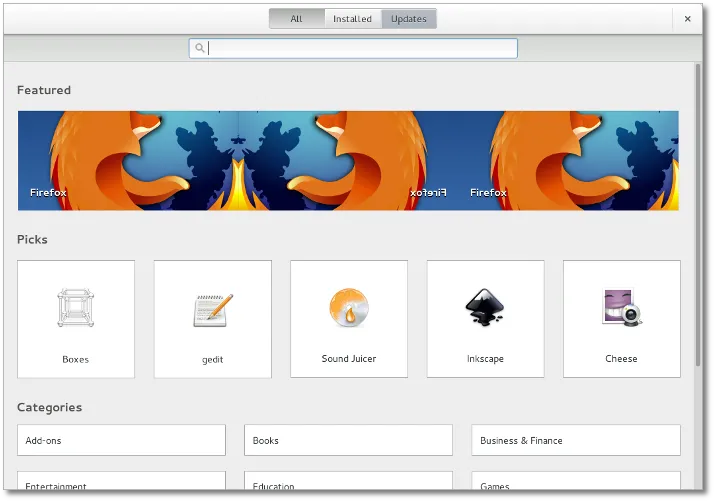Click the vertical scrollbar handle
The width and height of the screenshot is (714, 501).
click(699, 215)
